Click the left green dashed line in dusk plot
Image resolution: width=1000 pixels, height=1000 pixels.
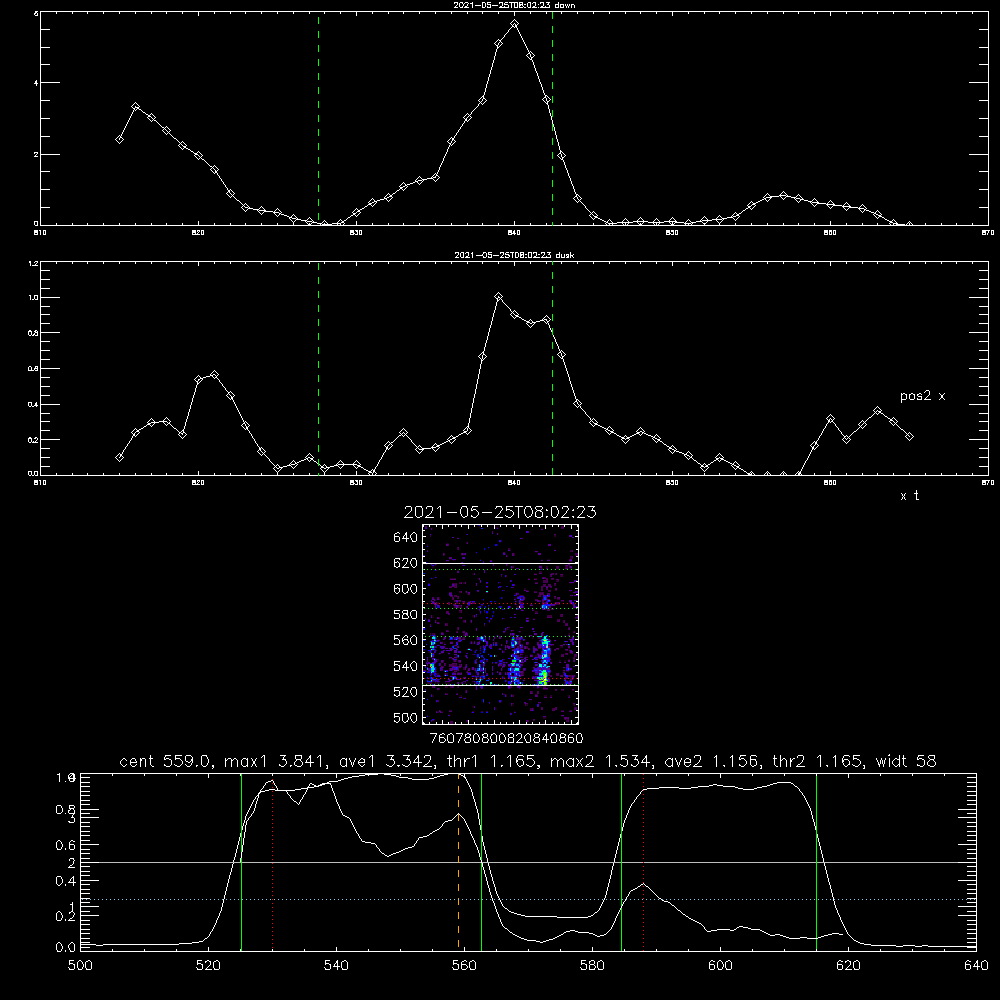coord(318,368)
